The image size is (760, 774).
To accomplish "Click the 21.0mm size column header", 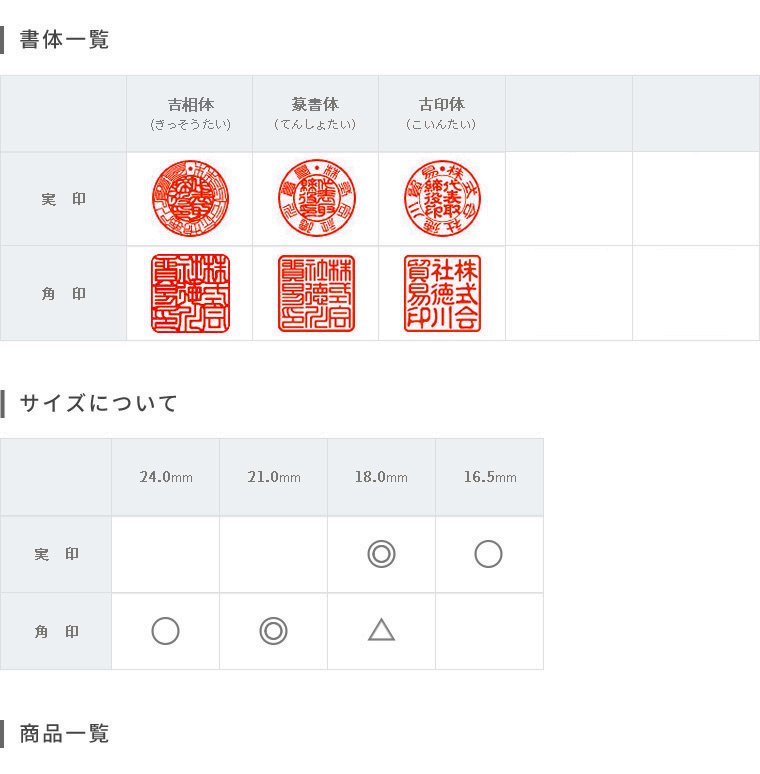I will [274, 477].
